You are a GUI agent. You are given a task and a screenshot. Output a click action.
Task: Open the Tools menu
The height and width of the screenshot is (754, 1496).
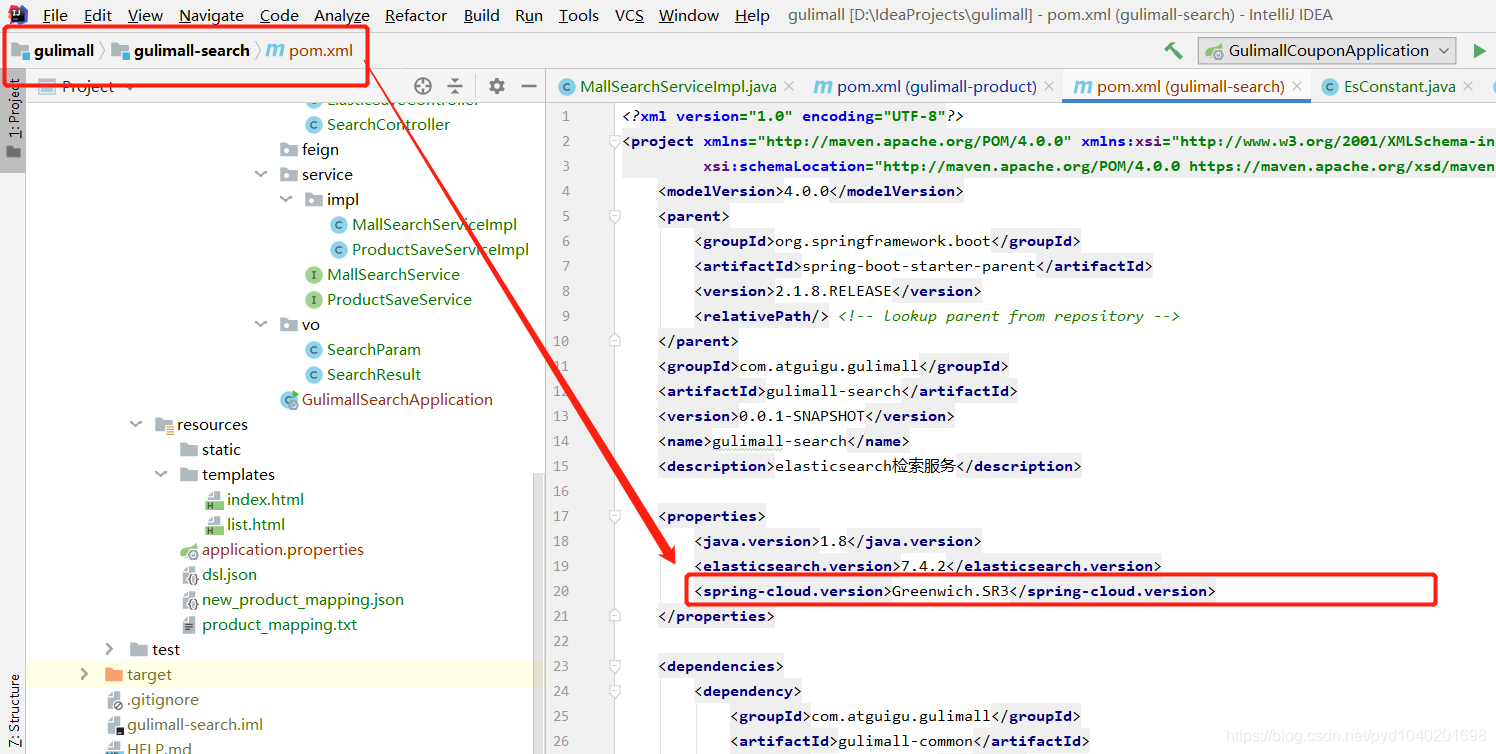(579, 15)
